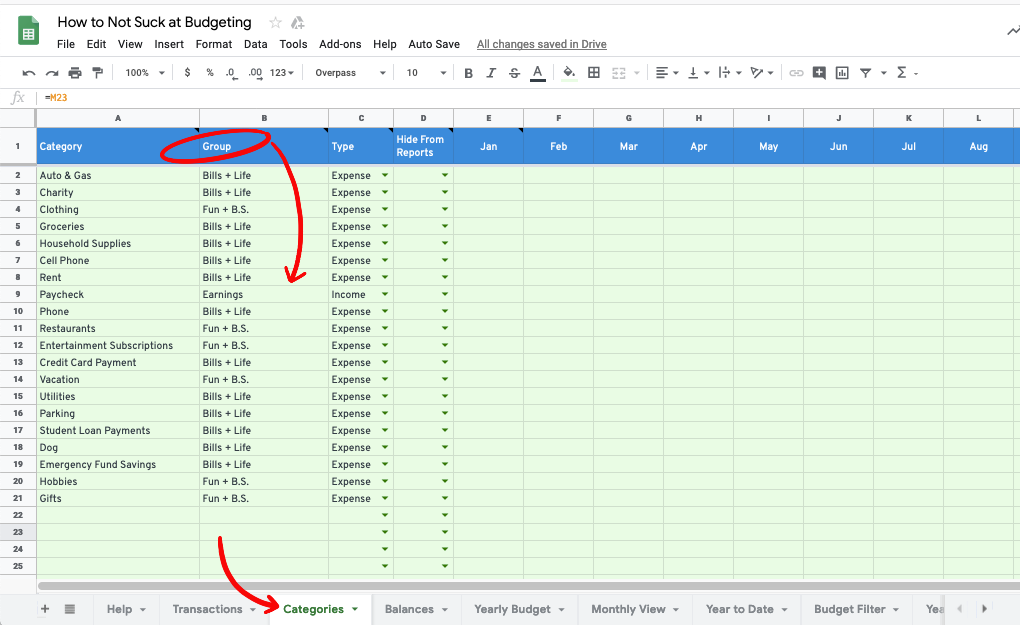1020x625 pixels.
Task: Toggle Bold formatting
Action: 468,73
